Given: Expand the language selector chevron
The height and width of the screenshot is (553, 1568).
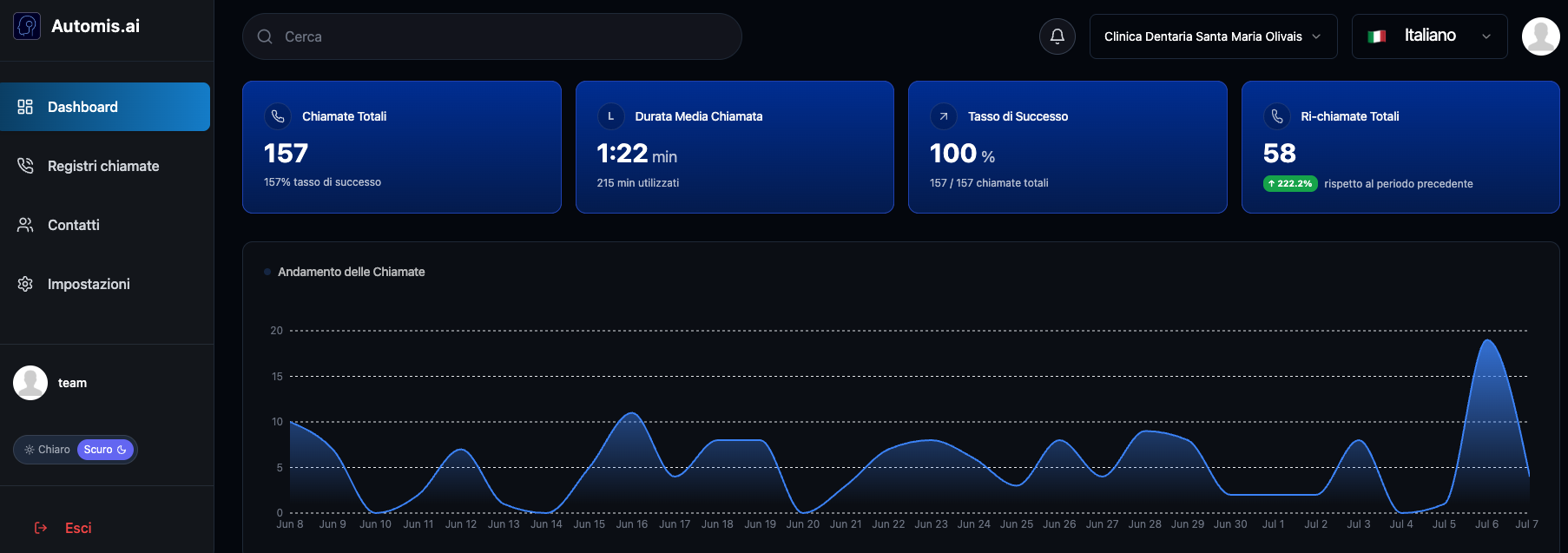Looking at the screenshot, I should click(x=1486, y=36).
